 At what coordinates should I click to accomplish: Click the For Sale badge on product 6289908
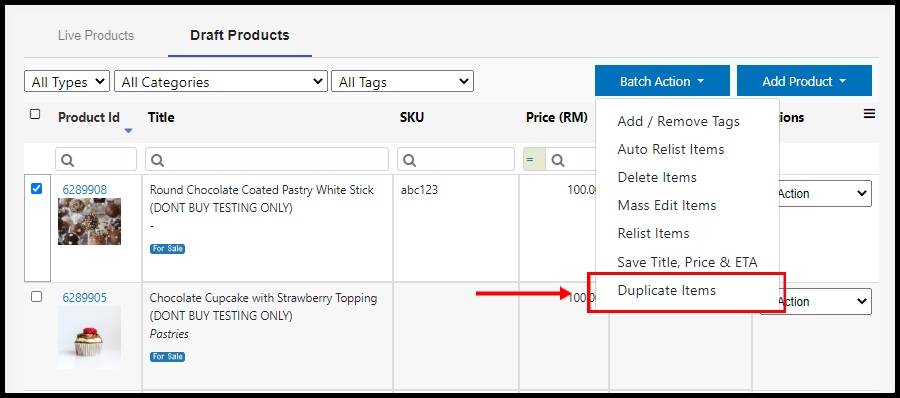(x=167, y=249)
